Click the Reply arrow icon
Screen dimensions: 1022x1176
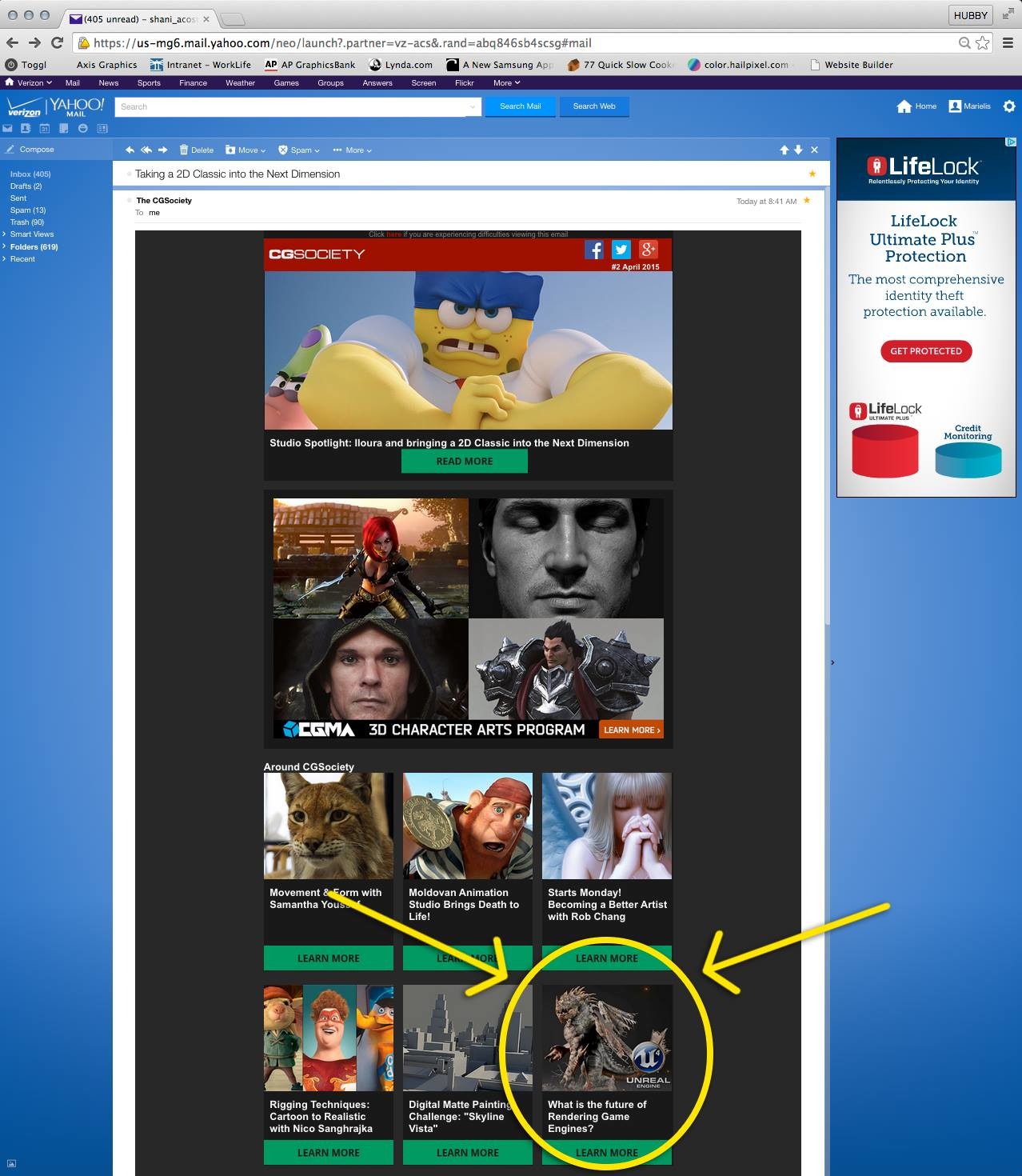coord(130,150)
